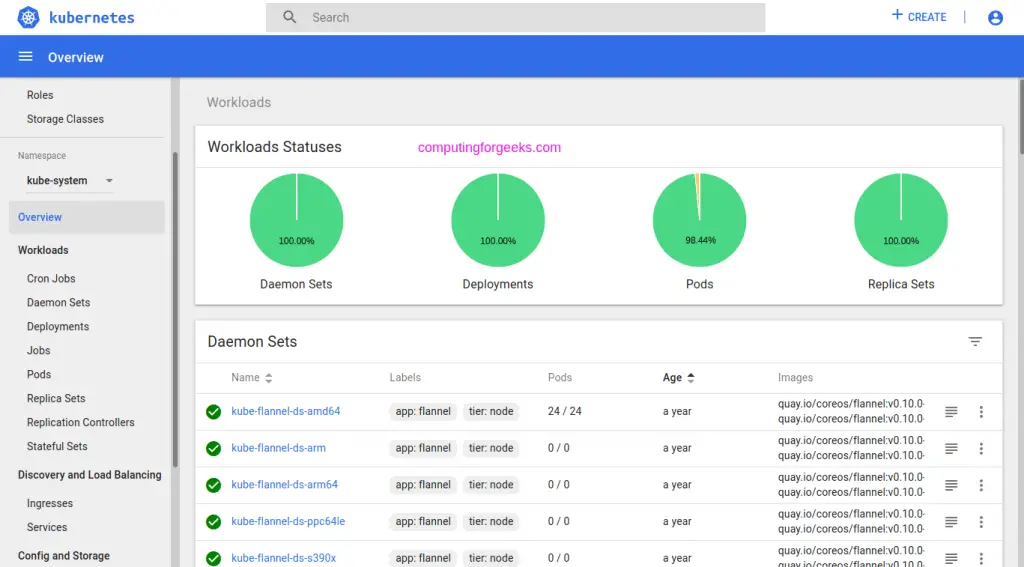This screenshot has width=1024, height=567.
Task: View logs icon for kube-flannel-ds-amd64
Action: pyautogui.click(x=951, y=412)
